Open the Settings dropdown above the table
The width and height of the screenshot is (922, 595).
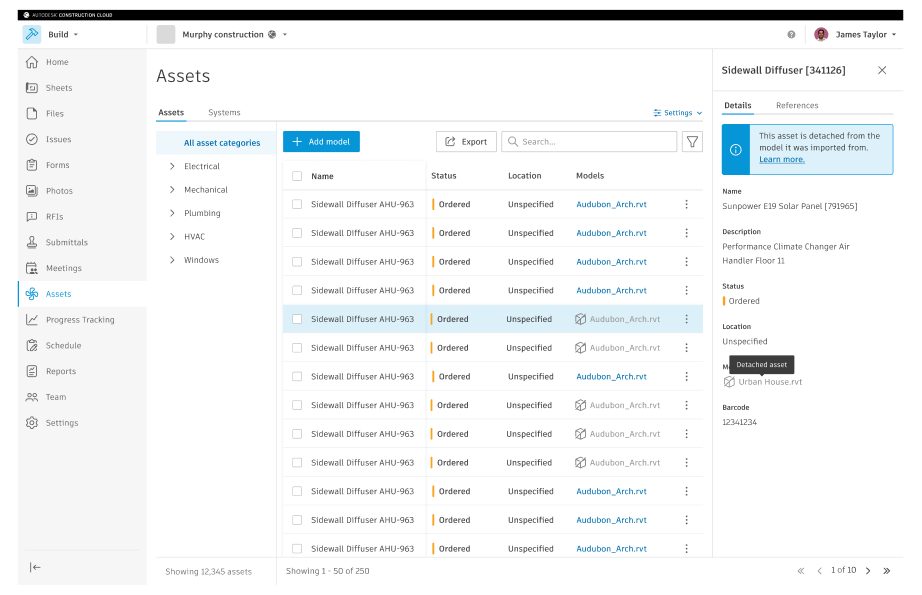pyautogui.click(x=677, y=113)
